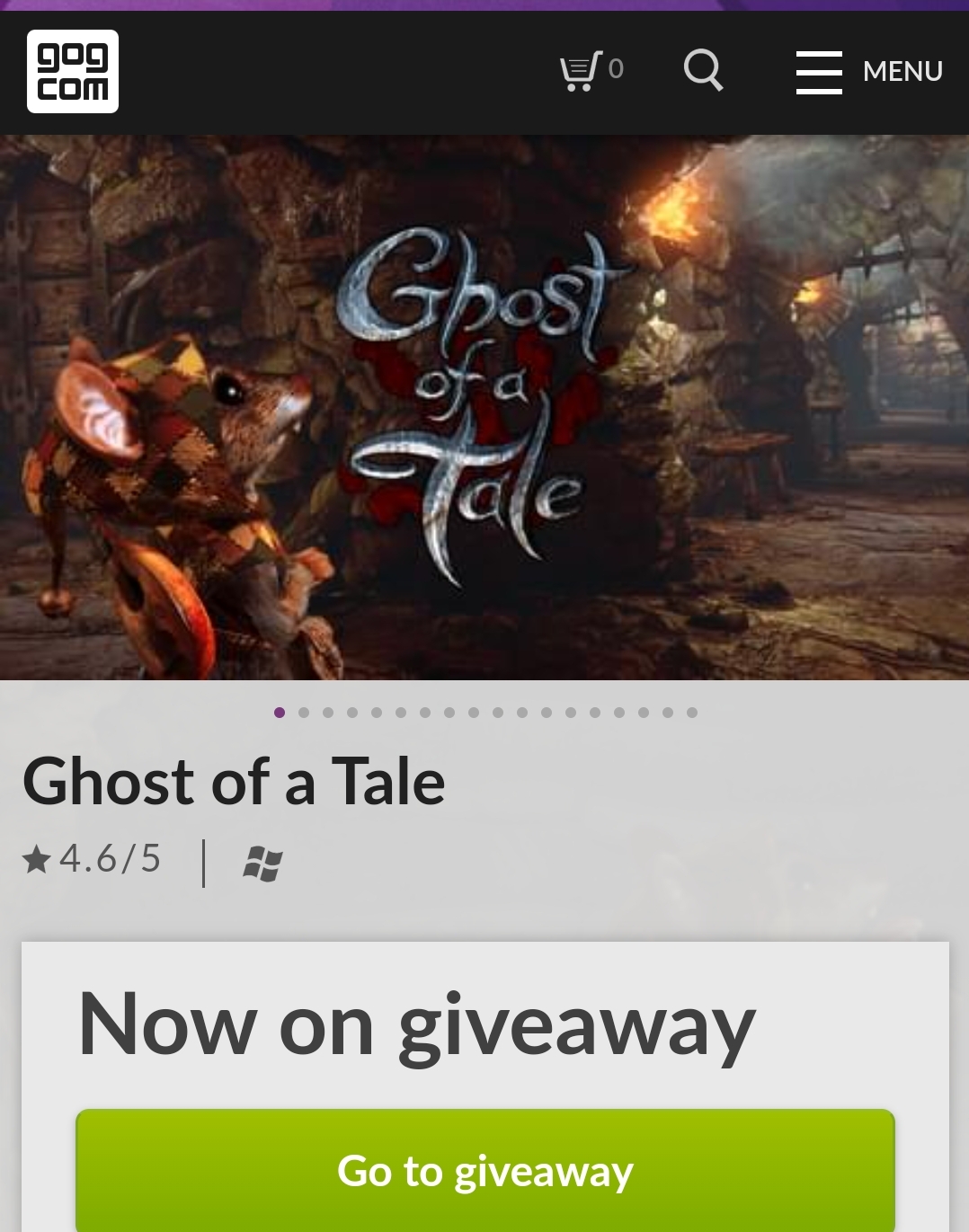Click the Go to giveaway button
The image size is (969, 1232).
pos(485,1170)
